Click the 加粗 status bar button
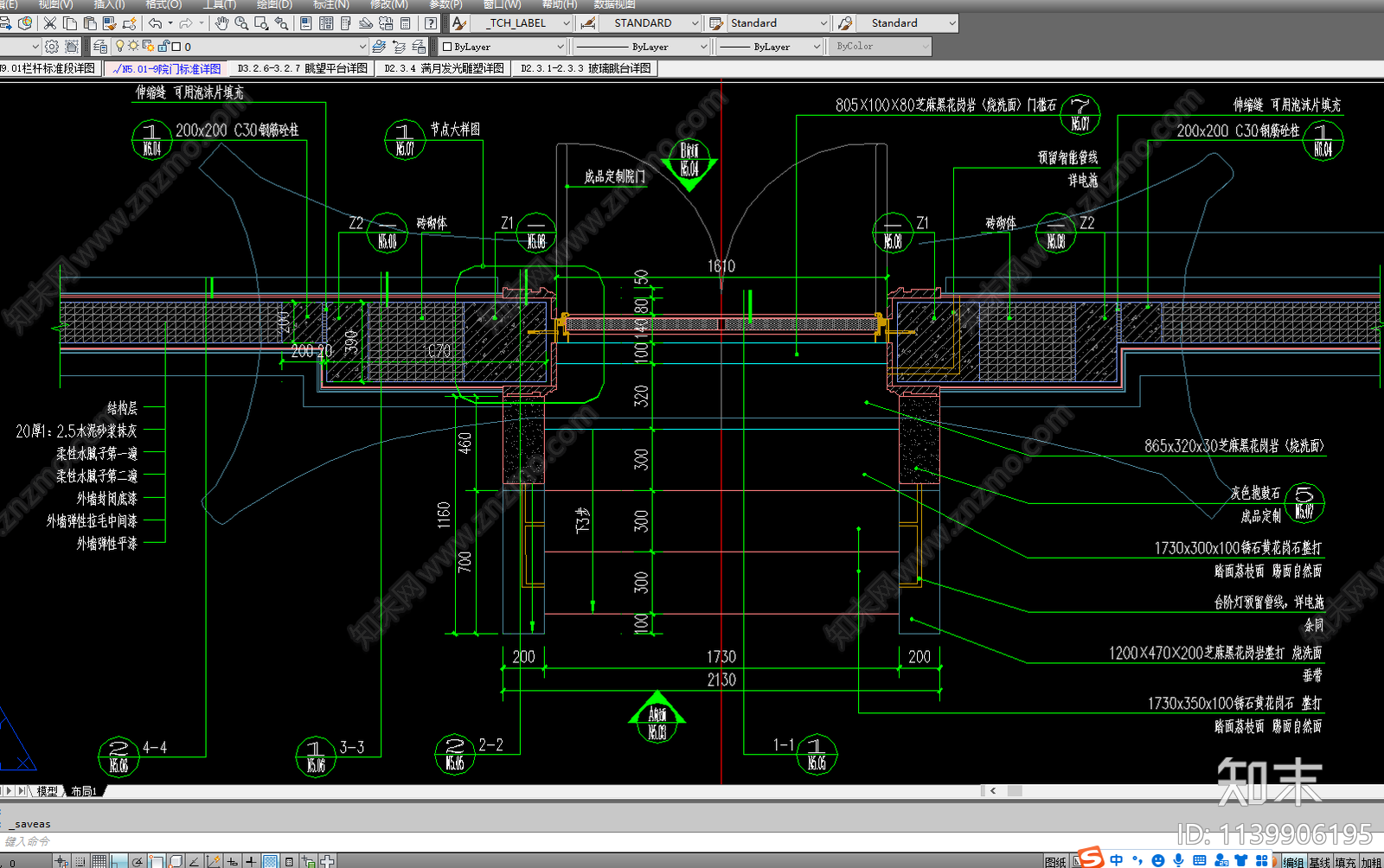Image resolution: width=1384 pixels, height=868 pixels. point(1371,861)
